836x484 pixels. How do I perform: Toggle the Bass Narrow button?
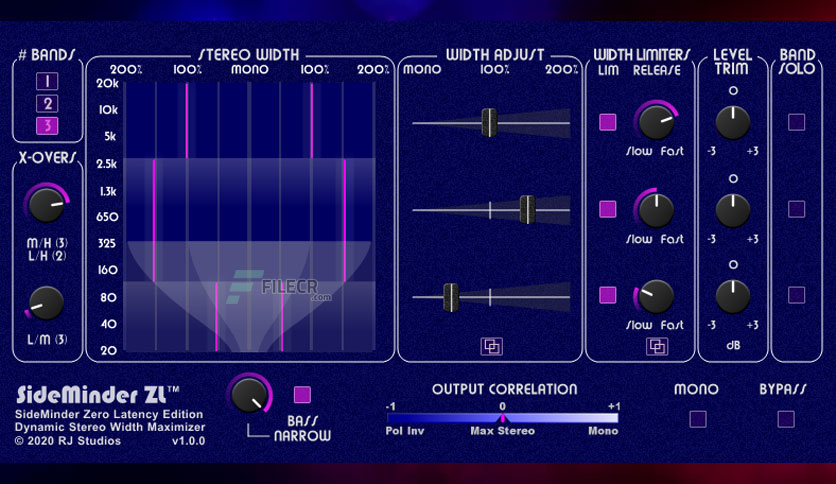[x=302, y=394]
